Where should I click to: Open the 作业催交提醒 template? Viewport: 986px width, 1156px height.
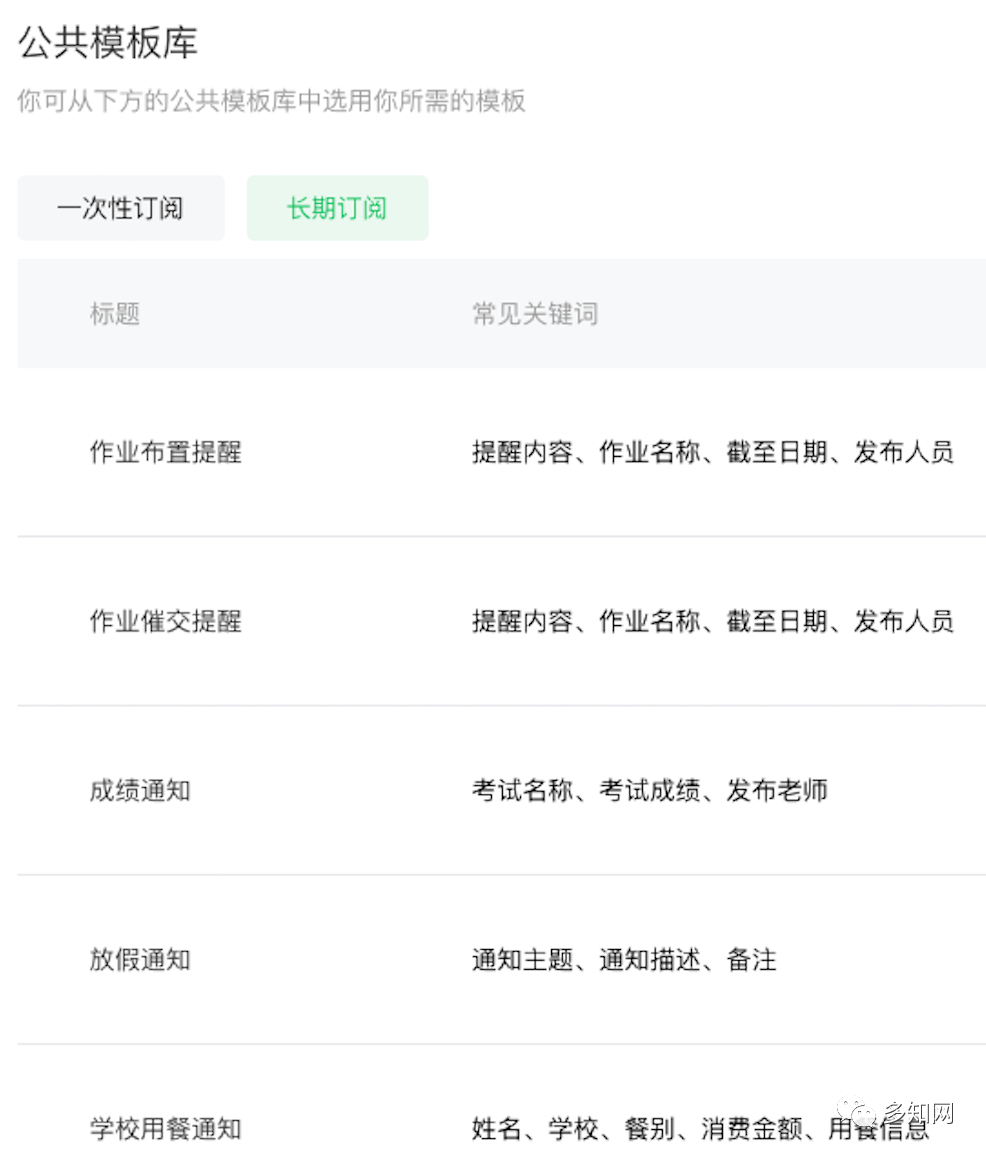click(165, 621)
